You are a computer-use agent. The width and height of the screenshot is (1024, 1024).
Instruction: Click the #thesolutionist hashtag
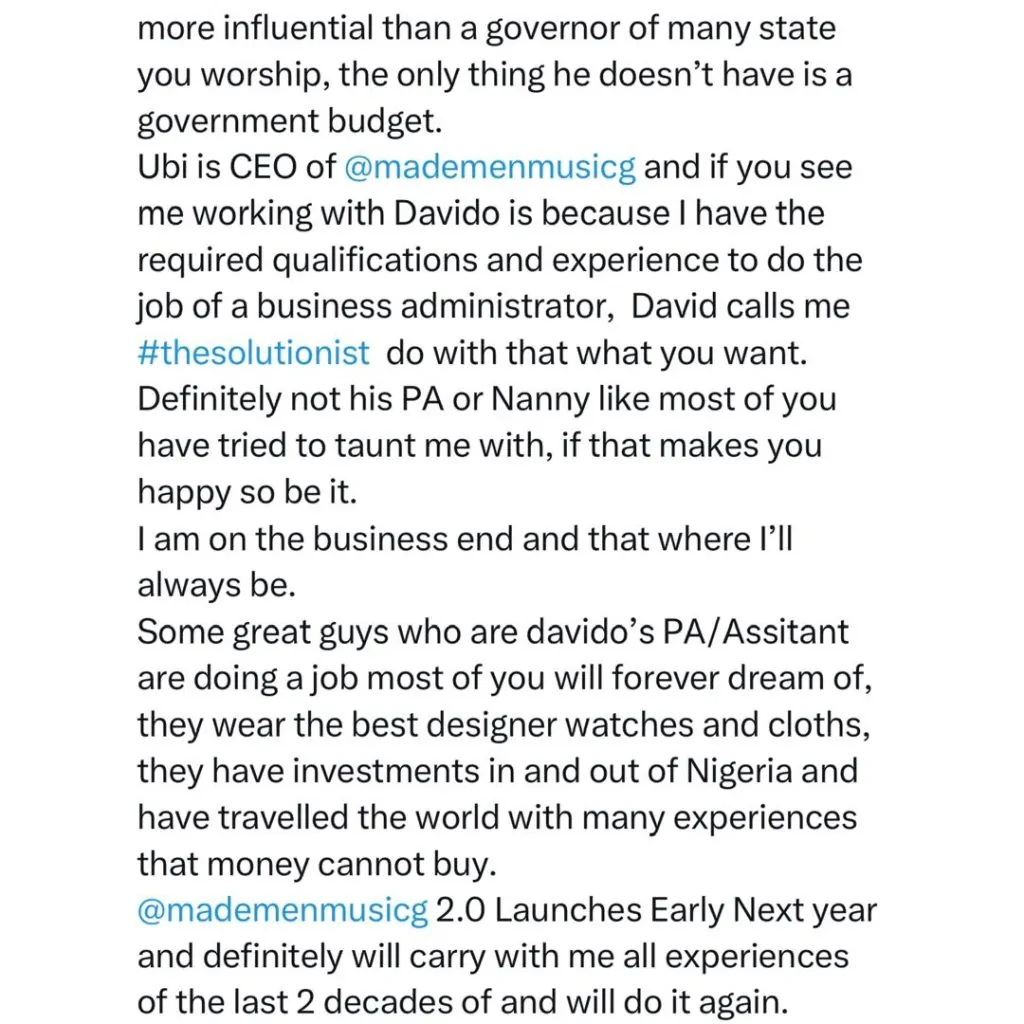[253, 353]
